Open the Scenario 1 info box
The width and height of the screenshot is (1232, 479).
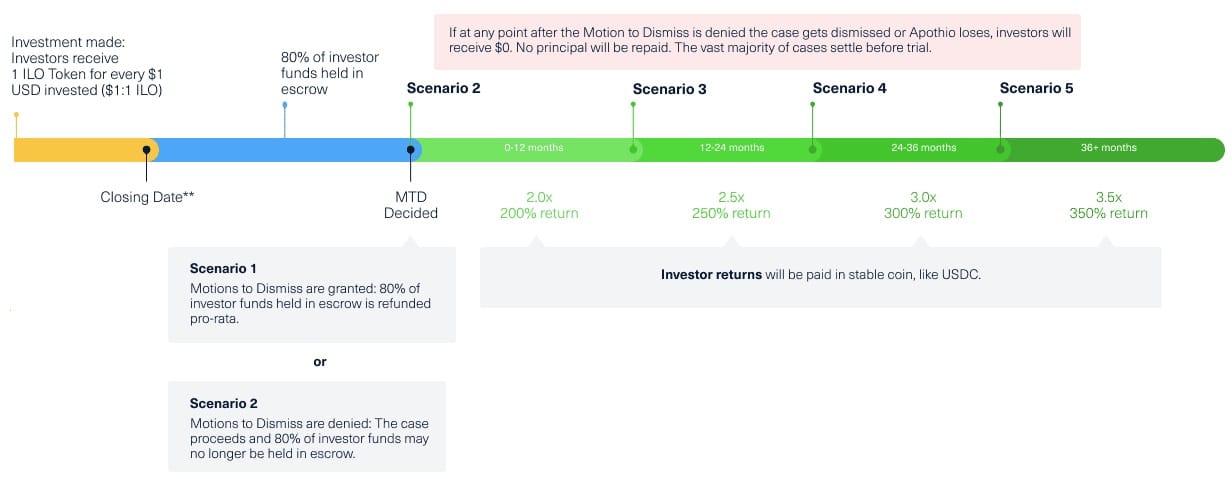pyautogui.click(x=312, y=295)
